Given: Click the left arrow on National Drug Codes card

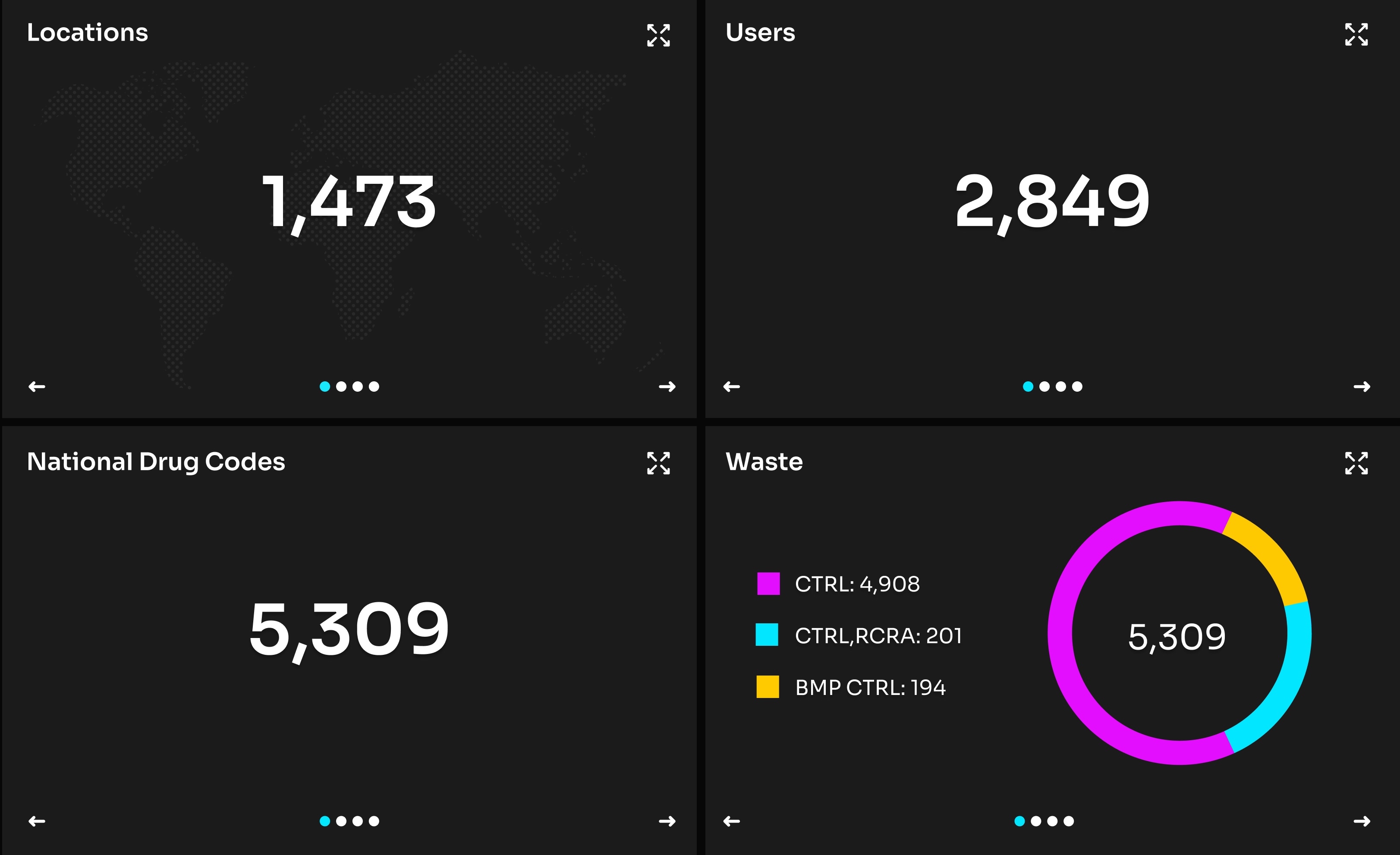Looking at the screenshot, I should point(36,820).
